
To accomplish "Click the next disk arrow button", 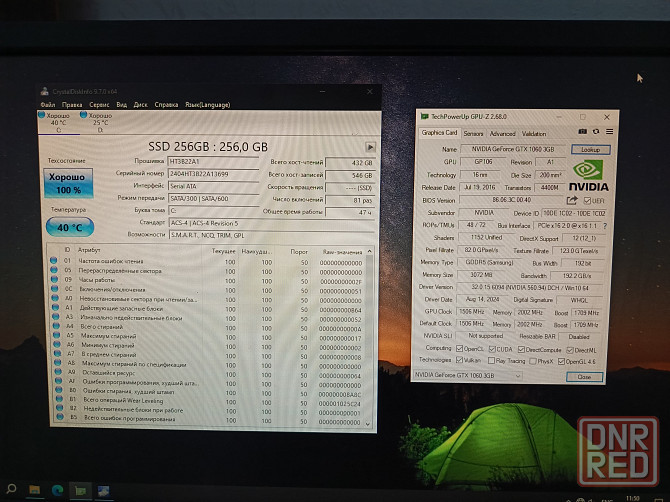I will (x=370, y=146).
